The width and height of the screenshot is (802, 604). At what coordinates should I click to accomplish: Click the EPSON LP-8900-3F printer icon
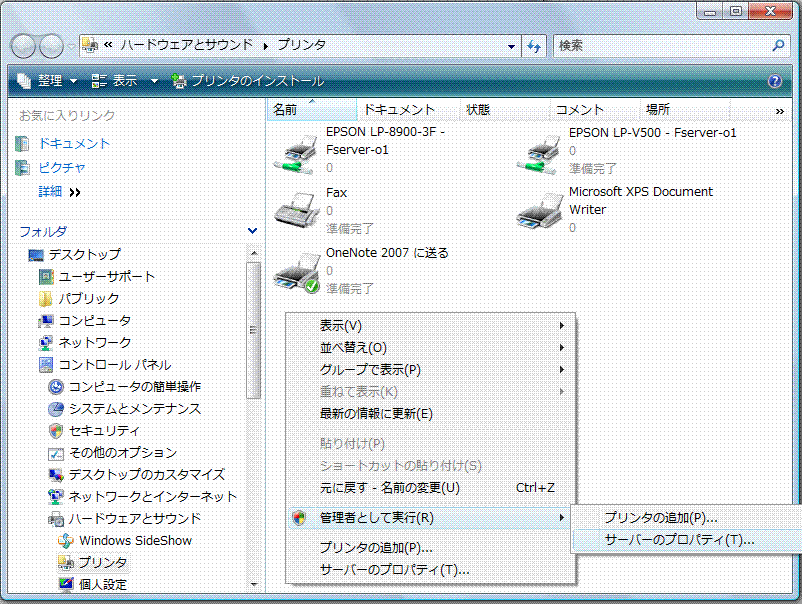[x=296, y=154]
